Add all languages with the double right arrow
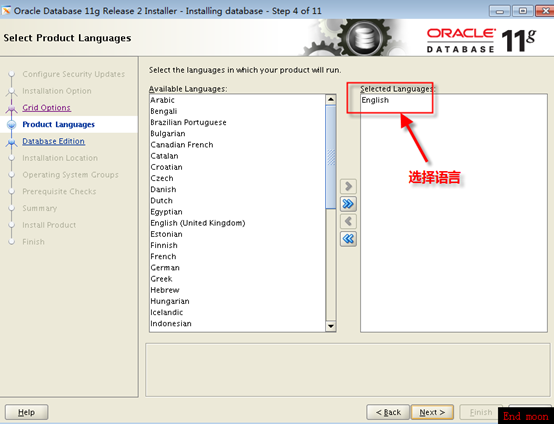Viewport: 554px width, 424px height. tap(348, 204)
